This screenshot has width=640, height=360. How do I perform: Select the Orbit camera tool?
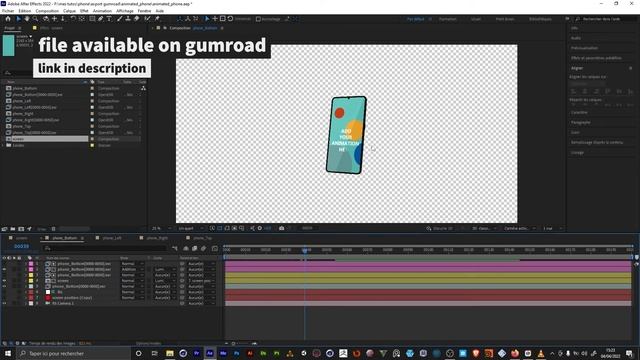(x=45, y=19)
